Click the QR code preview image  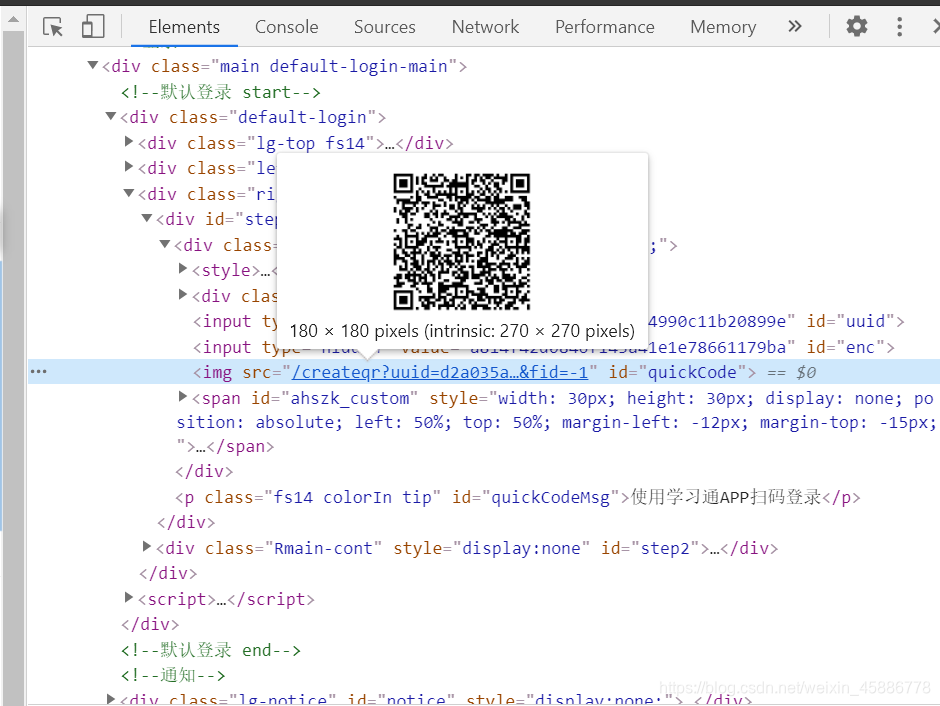tap(462, 242)
